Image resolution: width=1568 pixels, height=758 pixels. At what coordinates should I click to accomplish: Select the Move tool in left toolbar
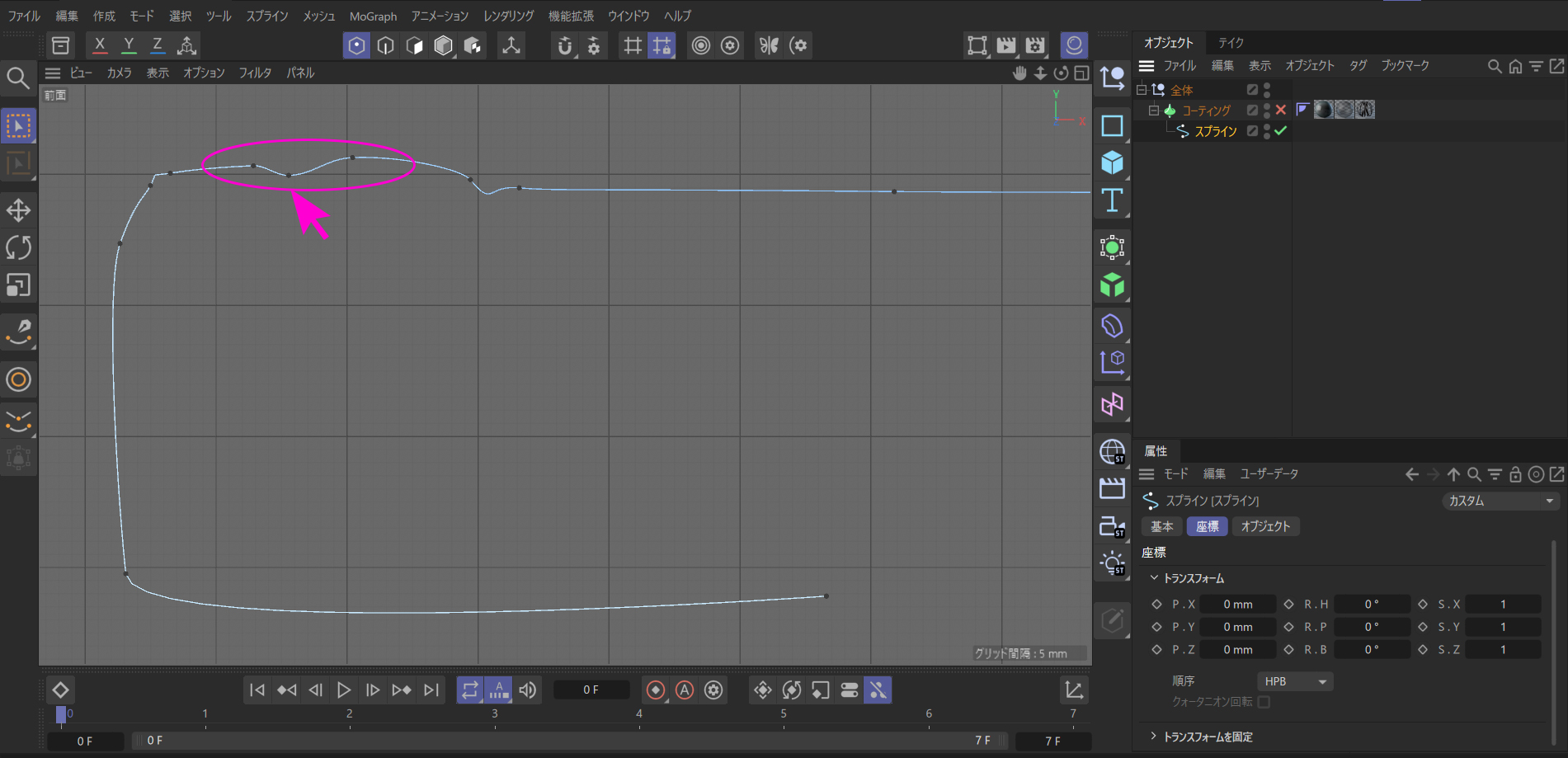tap(18, 210)
